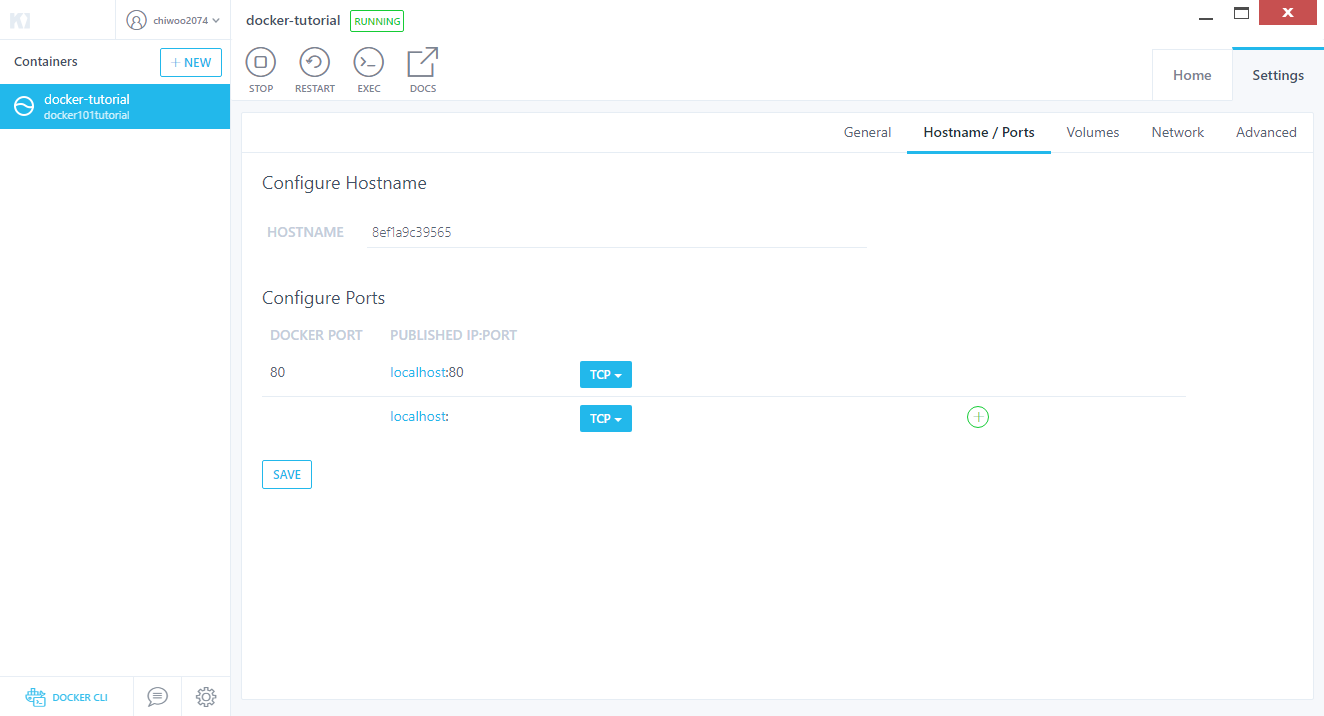Click the Containers heading
1324x716 pixels.
(46, 61)
